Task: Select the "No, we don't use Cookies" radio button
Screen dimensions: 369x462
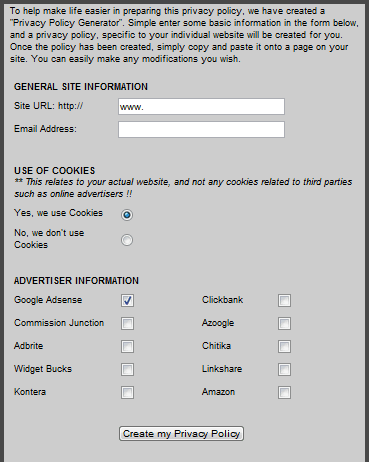Action: (127, 240)
